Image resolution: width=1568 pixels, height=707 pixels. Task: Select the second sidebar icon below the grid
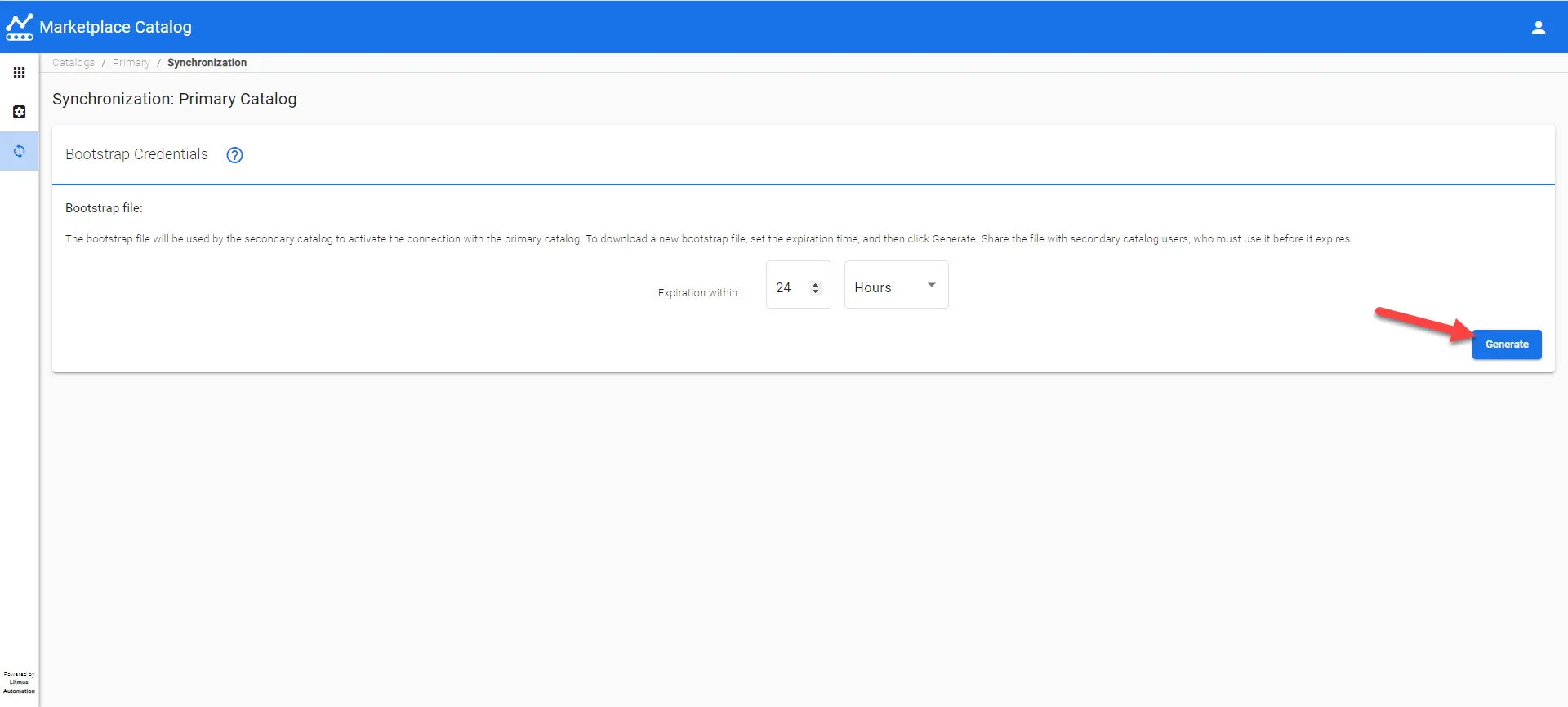click(20, 112)
